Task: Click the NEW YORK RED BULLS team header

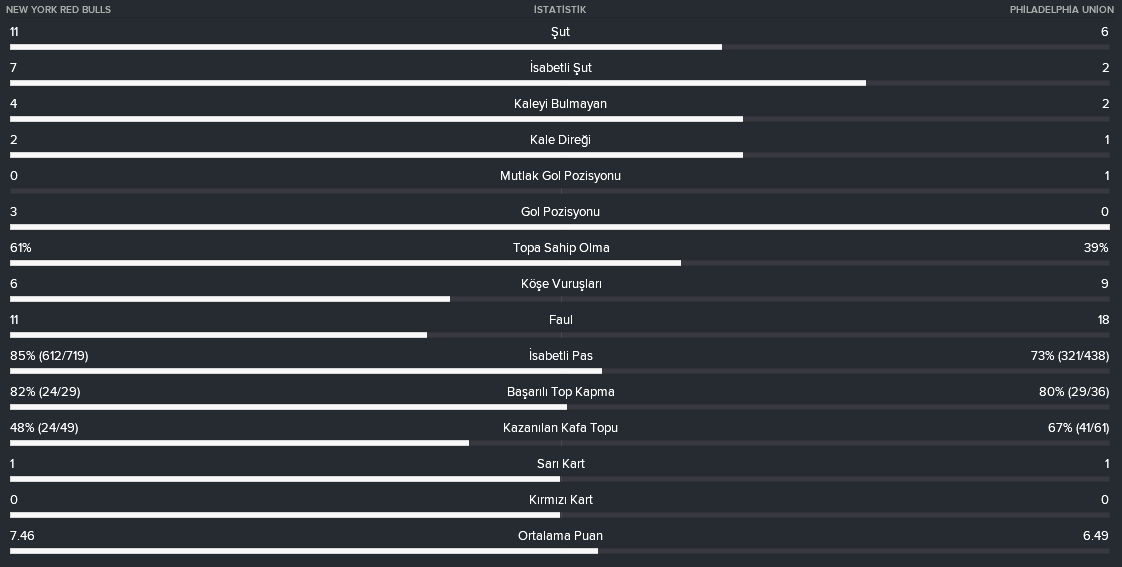Action: point(58,9)
